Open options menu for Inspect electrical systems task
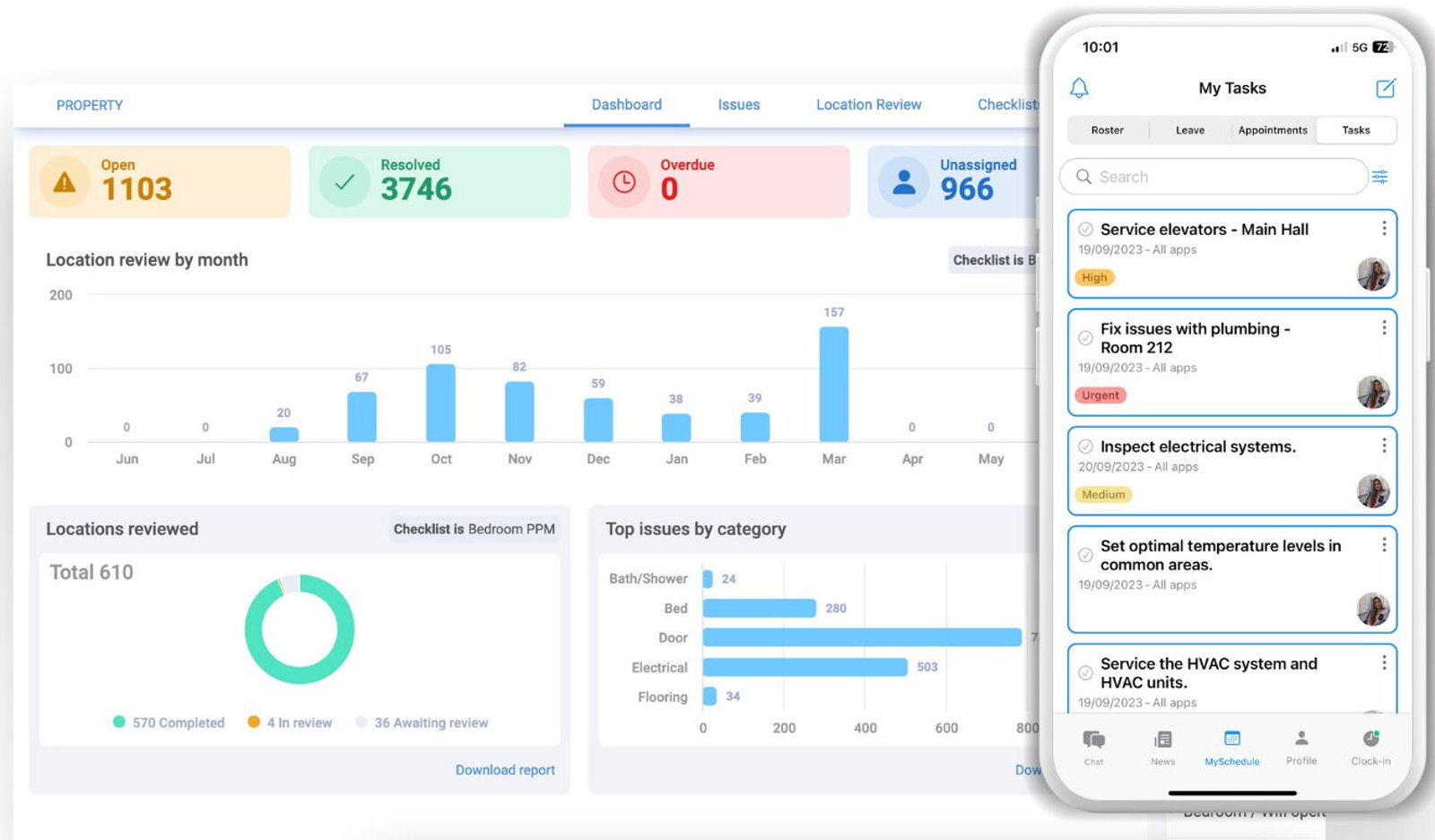Screen dimensions: 1435x840 coord(1384,446)
